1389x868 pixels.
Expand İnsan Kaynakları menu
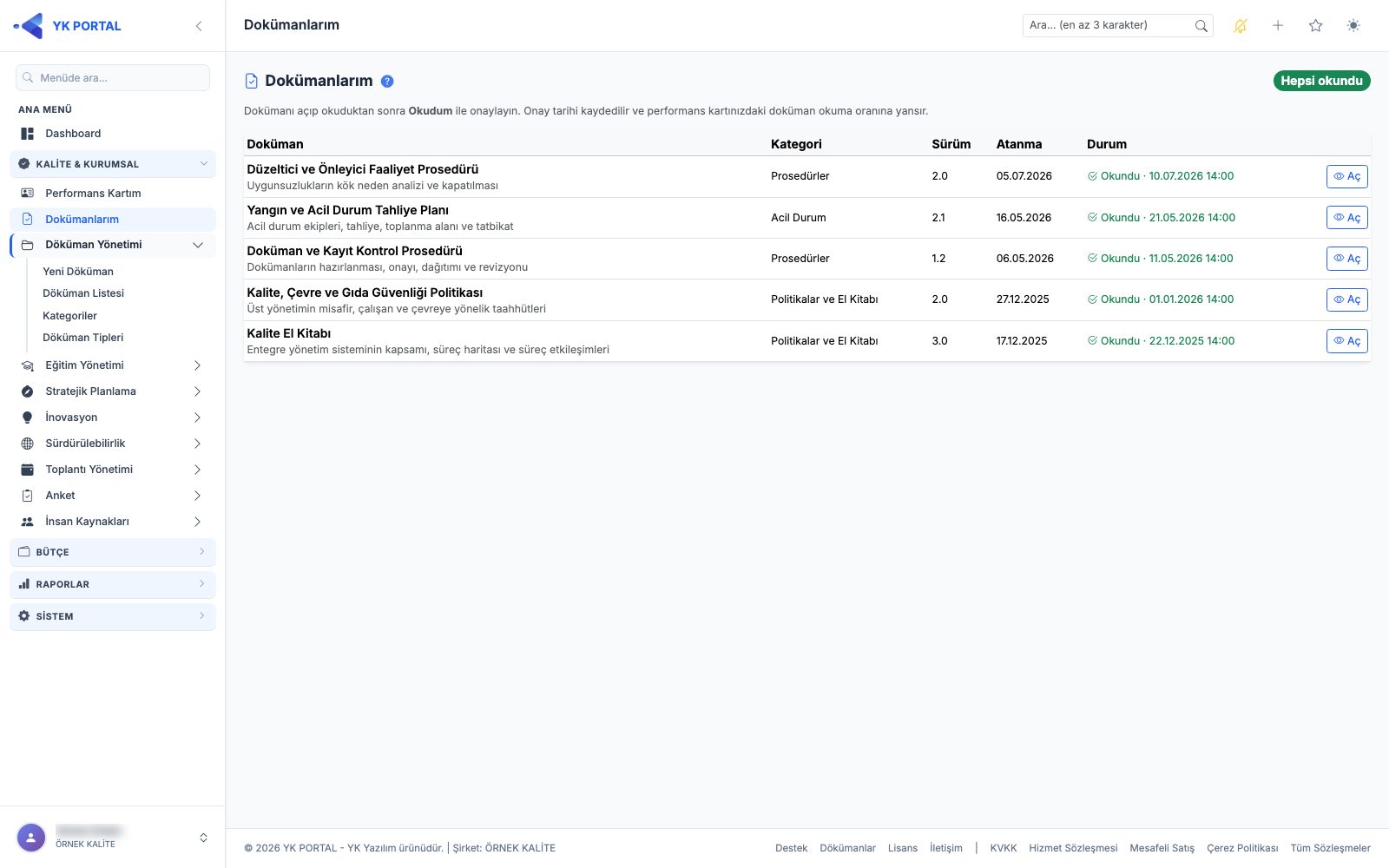click(x=113, y=522)
